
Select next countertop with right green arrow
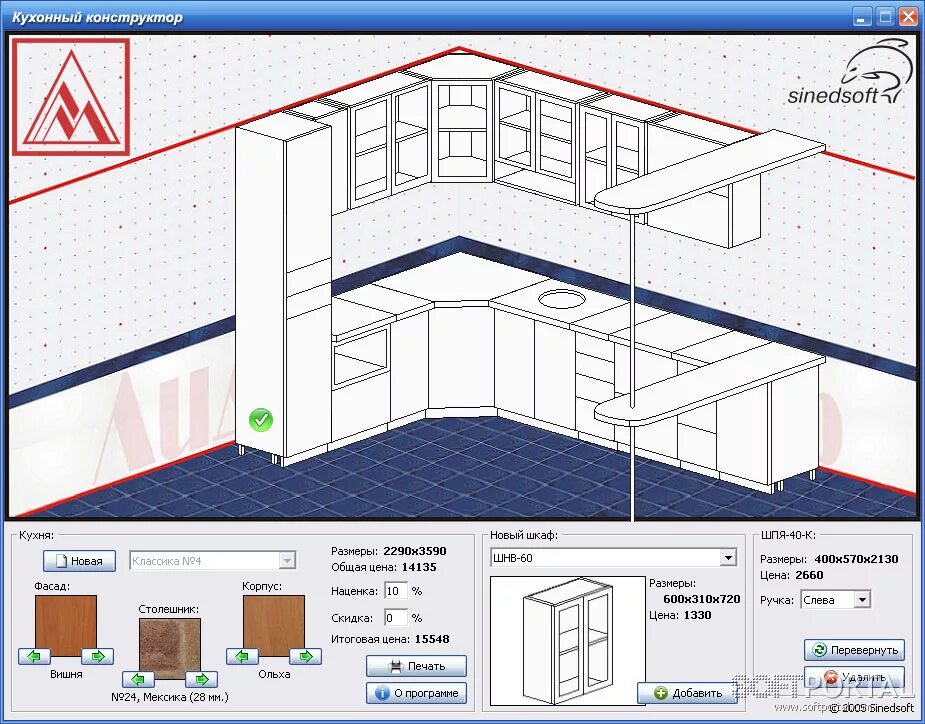pyautogui.click(x=201, y=679)
